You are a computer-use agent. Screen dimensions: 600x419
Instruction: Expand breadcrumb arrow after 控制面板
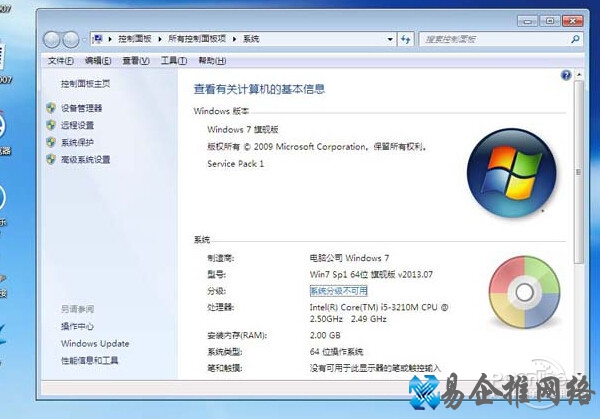[160, 39]
